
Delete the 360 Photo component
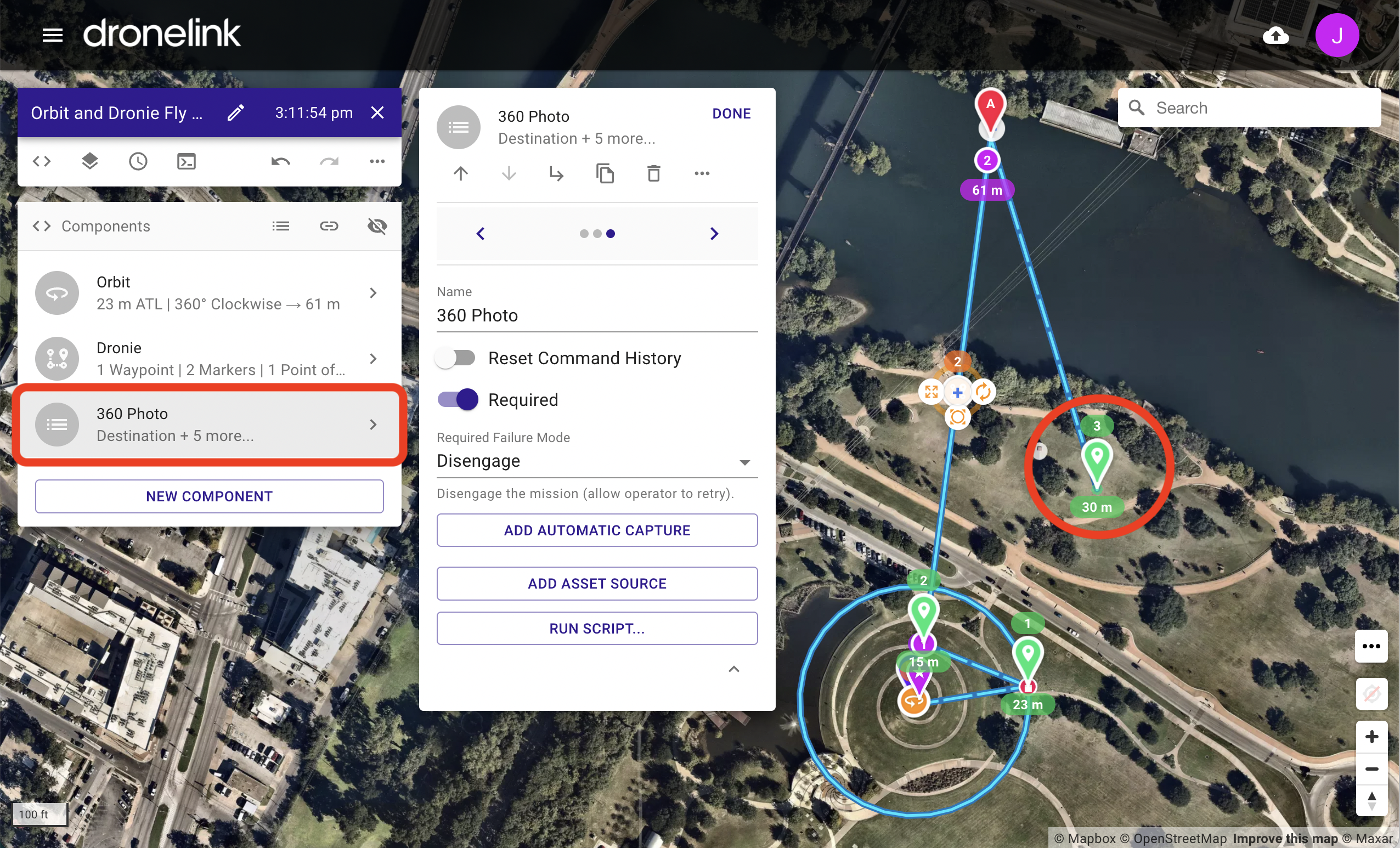coord(653,173)
